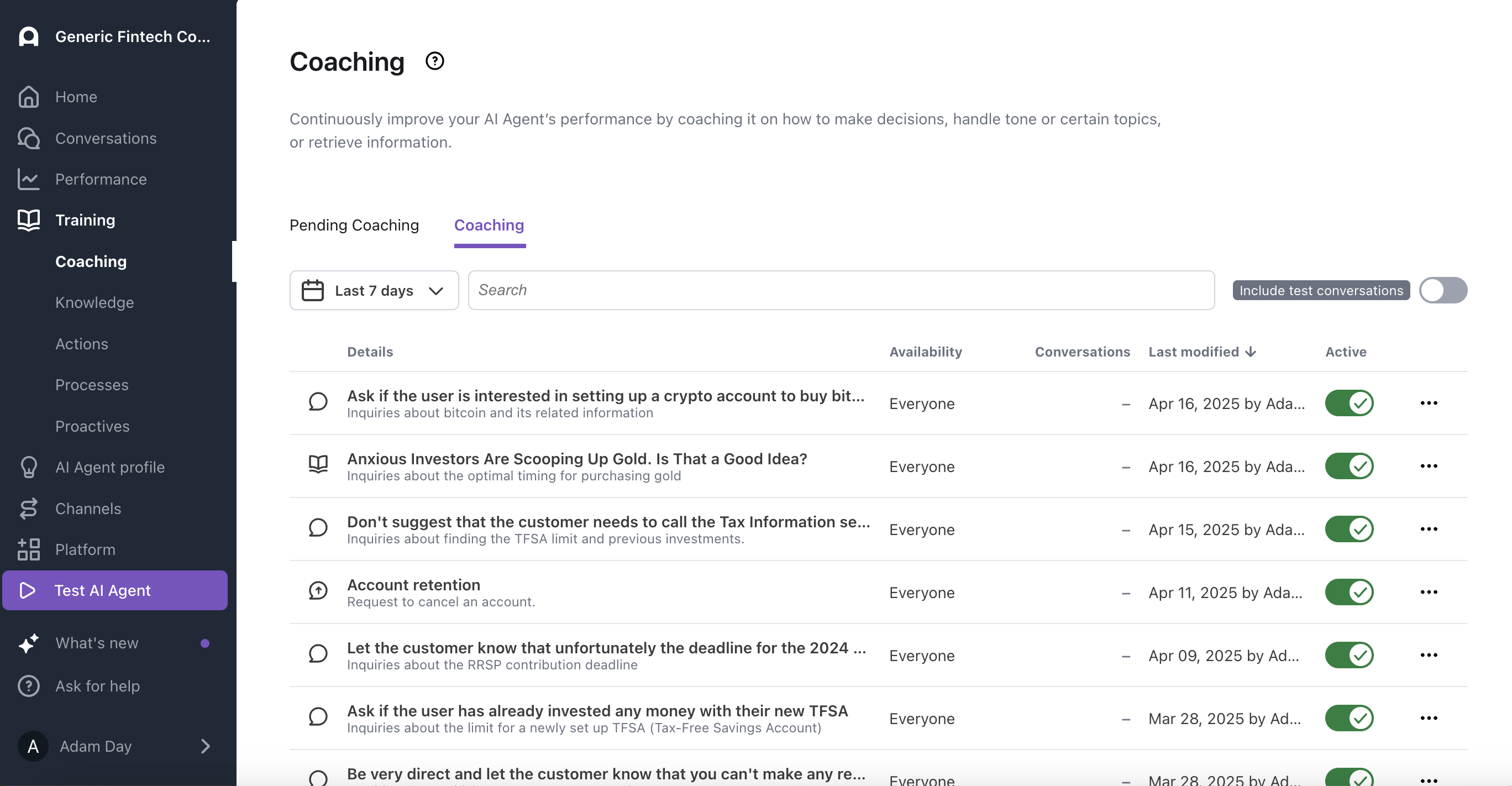Open Knowledge under Training menu
The width and height of the screenshot is (1512, 786).
[95, 302]
